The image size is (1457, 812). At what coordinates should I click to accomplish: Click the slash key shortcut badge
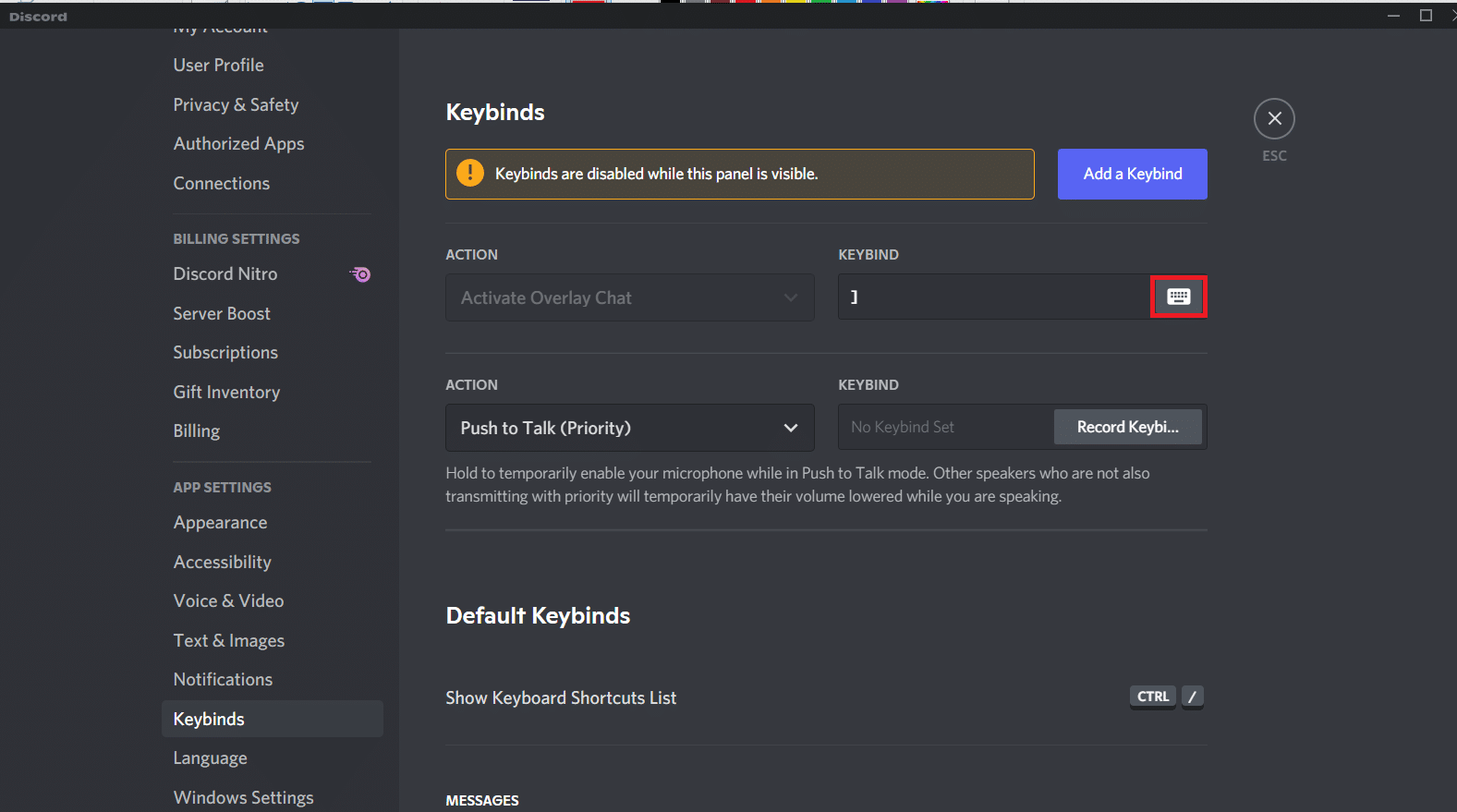1192,697
